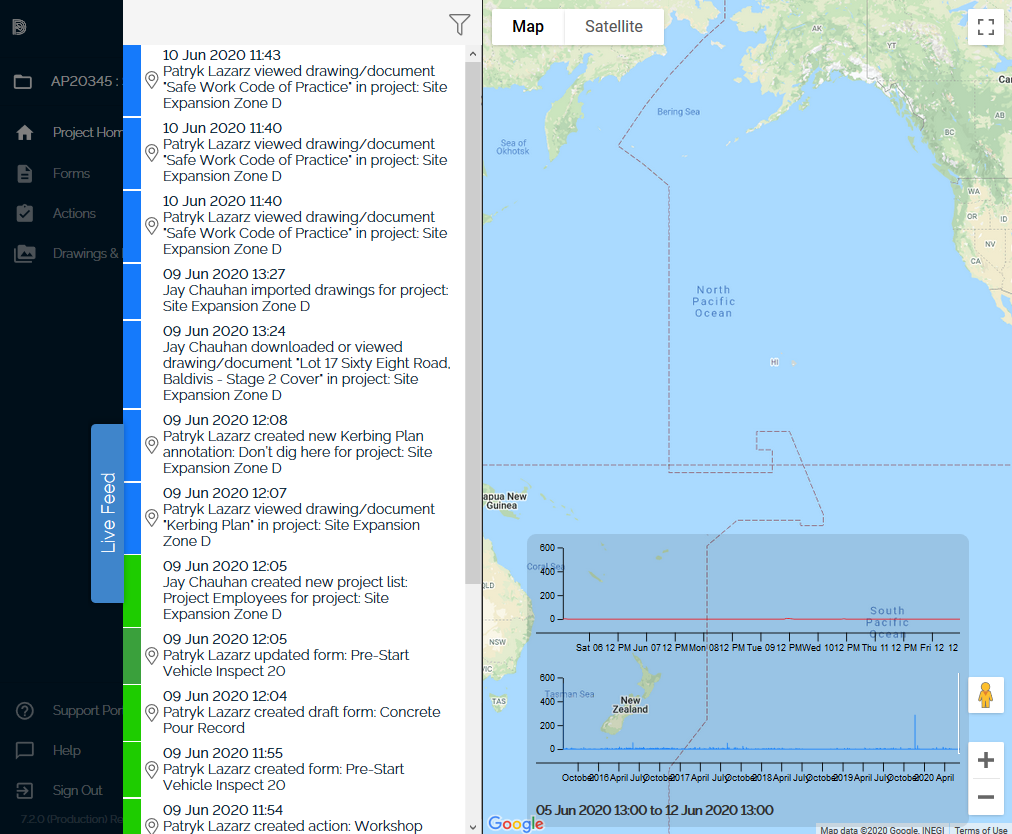Click location pin for Pre-Start updated form entry

[151, 656]
